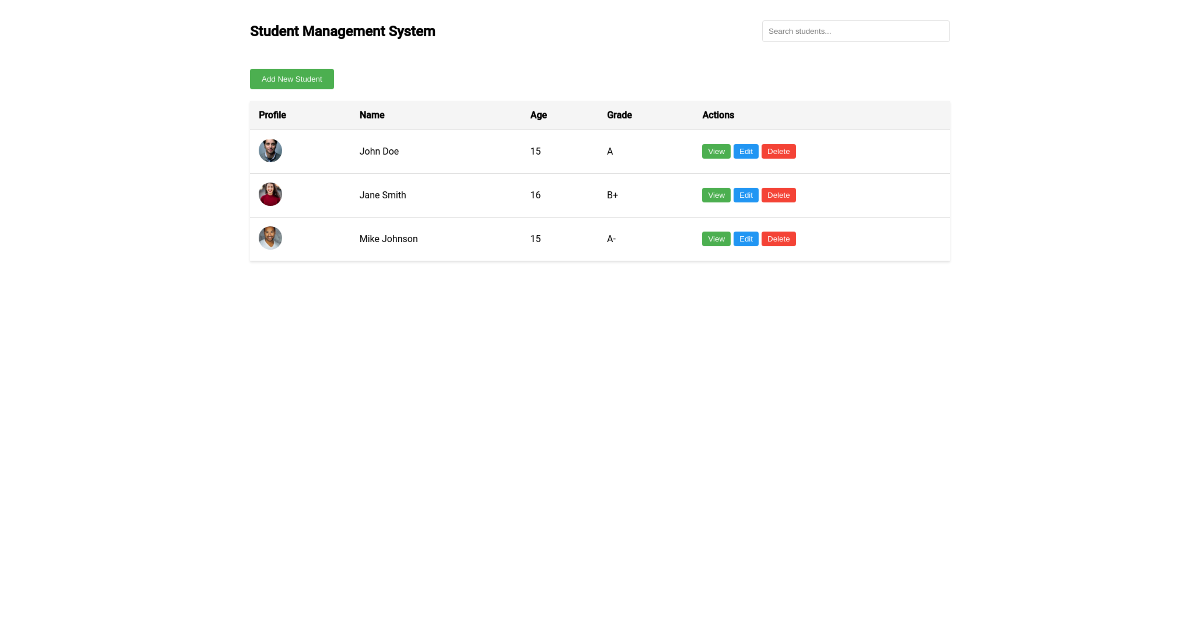Image resolution: width=1200 pixels, height=630 pixels.
Task: View Mike Johnson's details
Action: pos(716,239)
